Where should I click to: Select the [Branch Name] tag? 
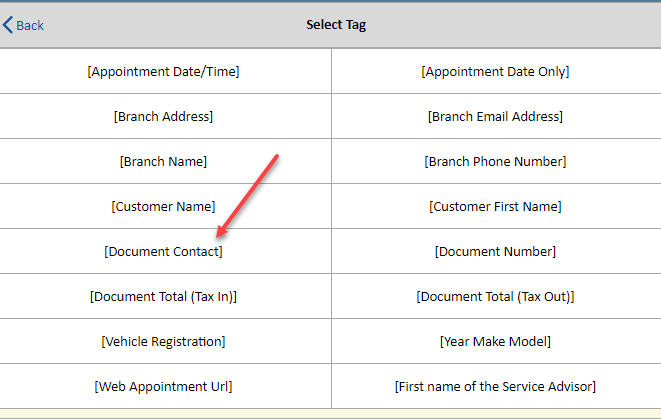coord(164,161)
